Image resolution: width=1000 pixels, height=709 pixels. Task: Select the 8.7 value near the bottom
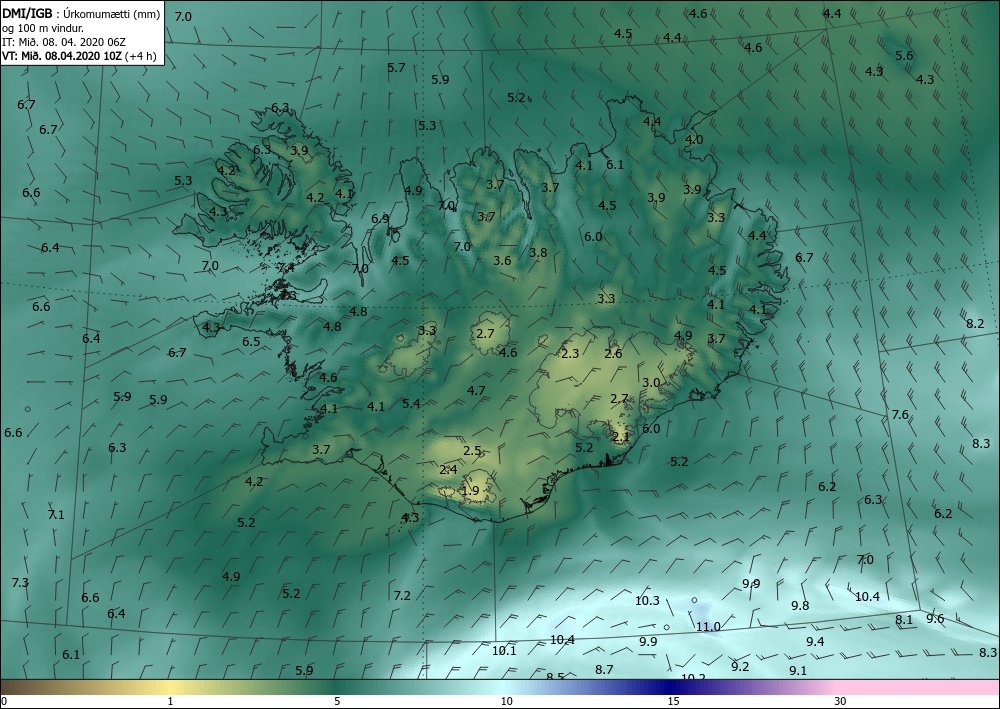(604, 669)
